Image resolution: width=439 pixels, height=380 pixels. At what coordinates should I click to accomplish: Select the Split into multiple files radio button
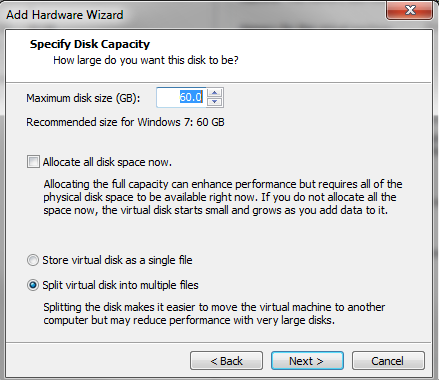click(x=33, y=285)
